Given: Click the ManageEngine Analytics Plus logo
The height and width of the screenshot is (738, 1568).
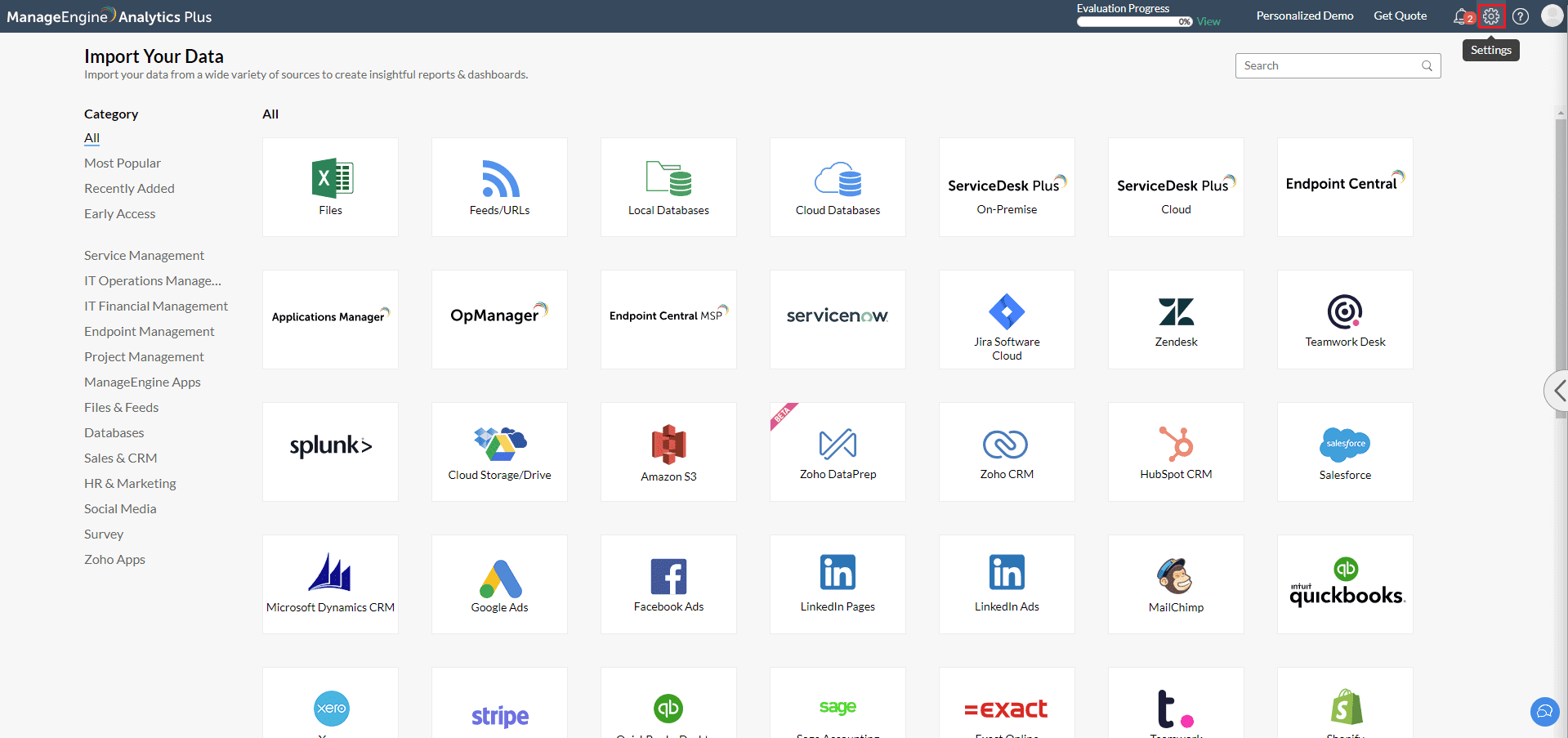Looking at the screenshot, I should click(109, 16).
